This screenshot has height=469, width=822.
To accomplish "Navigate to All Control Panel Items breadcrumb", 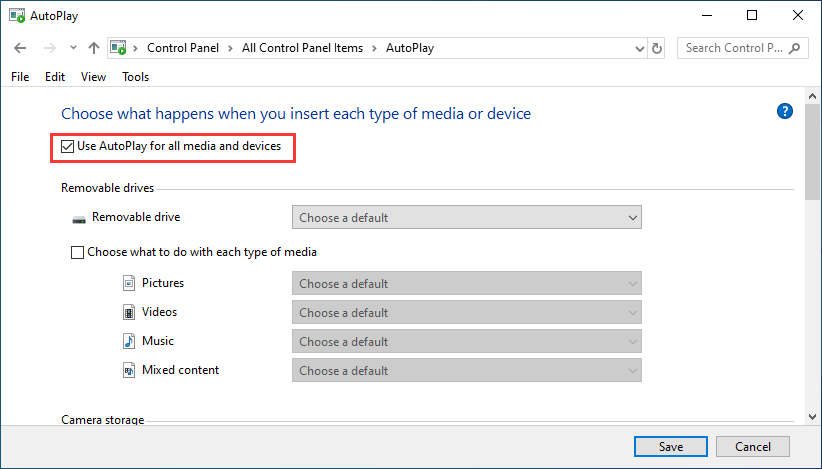I will (x=302, y=48).
